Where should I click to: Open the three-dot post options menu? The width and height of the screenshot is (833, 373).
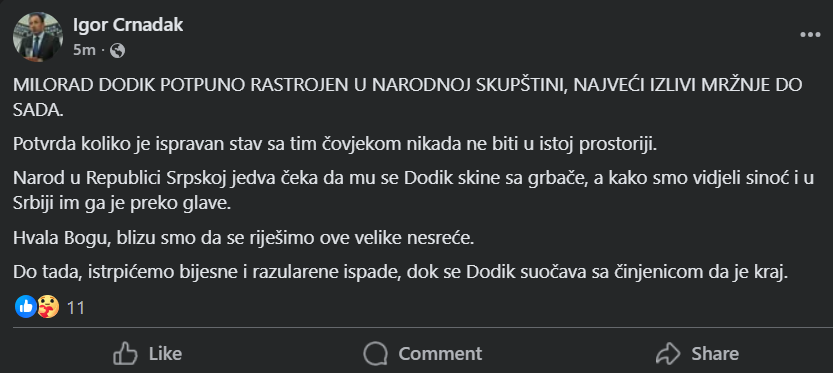pyautogui.click(x=810, y=35)
